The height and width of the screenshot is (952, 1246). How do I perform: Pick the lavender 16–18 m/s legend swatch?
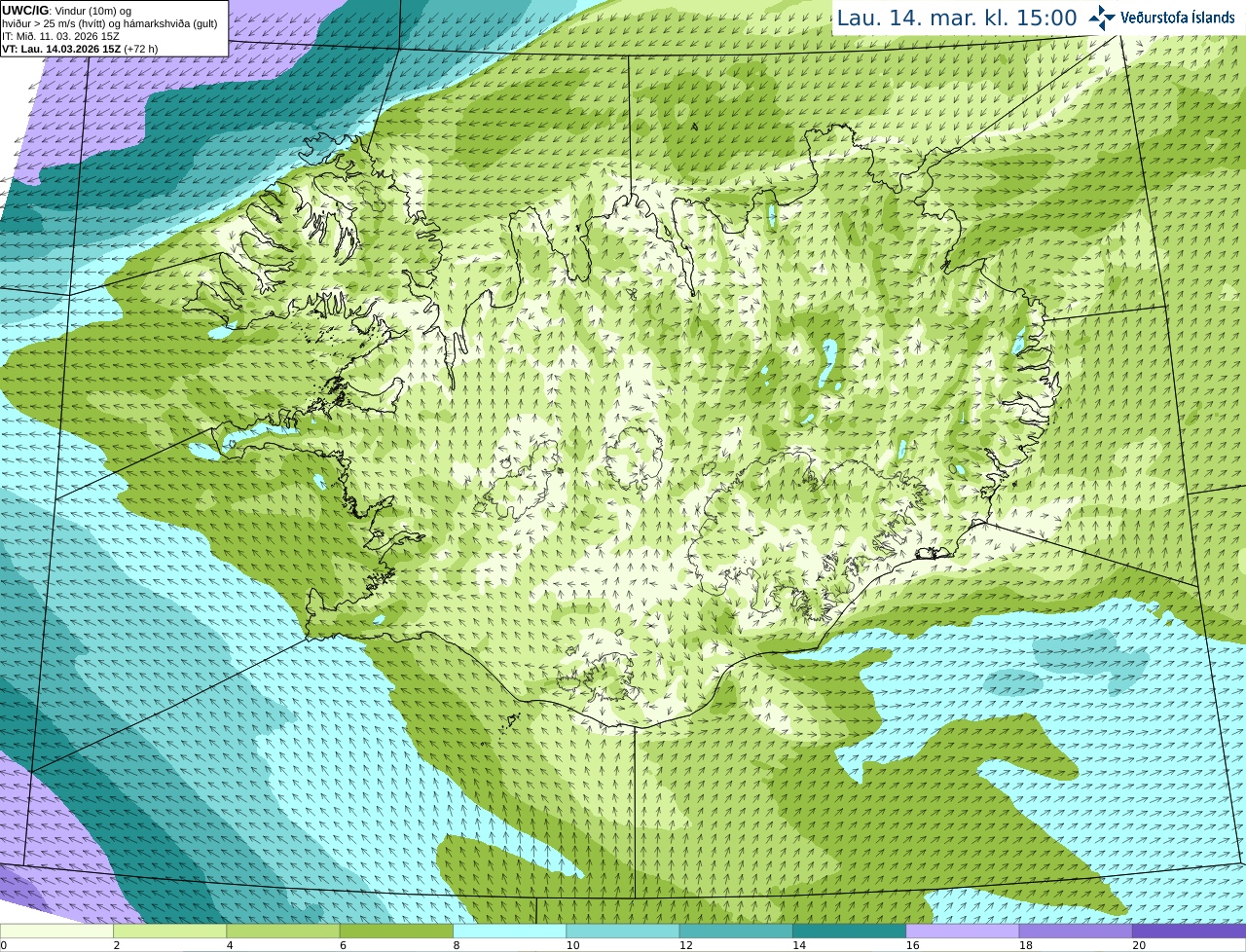[963, 931]
